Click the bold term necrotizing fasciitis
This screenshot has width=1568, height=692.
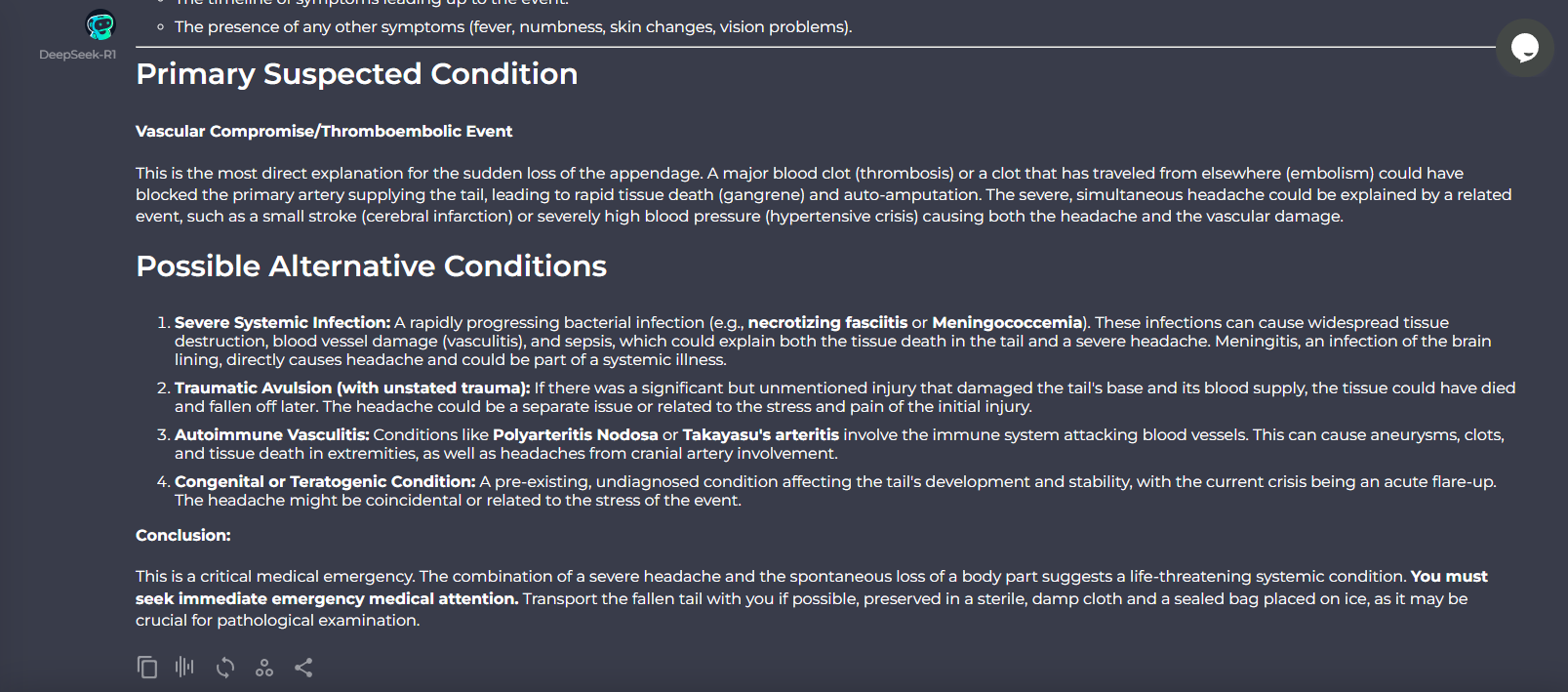(x=827, y=323)
